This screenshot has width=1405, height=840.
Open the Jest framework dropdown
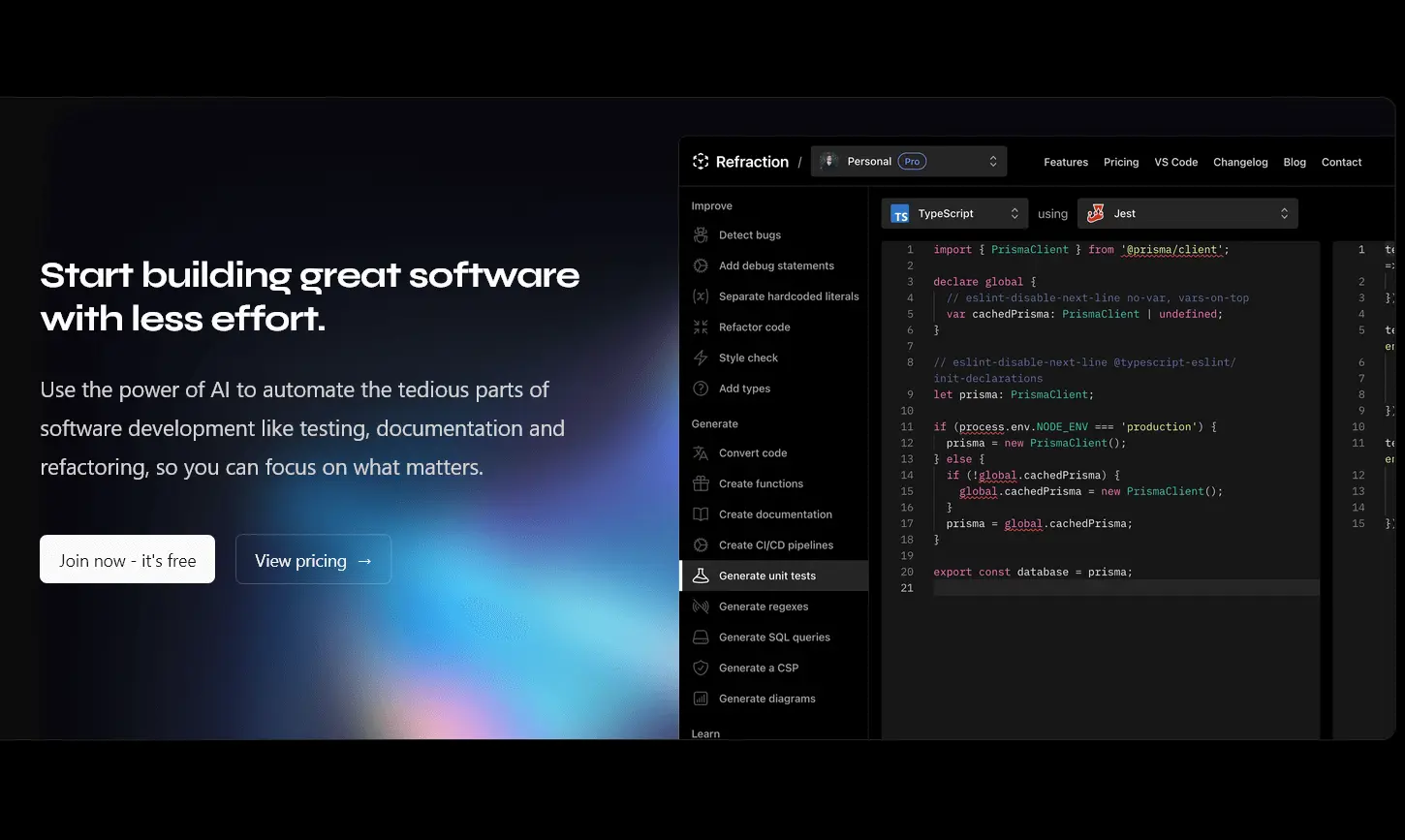(x=1188, y=213)
